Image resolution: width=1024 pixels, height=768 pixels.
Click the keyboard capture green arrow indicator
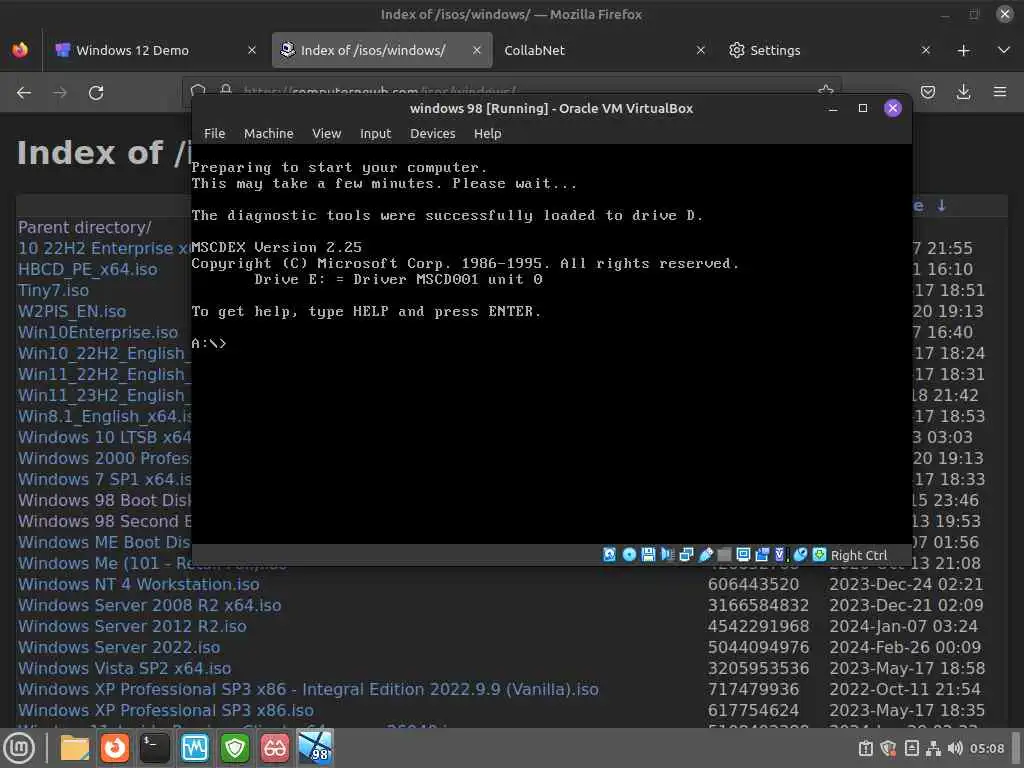pos(819,554)
